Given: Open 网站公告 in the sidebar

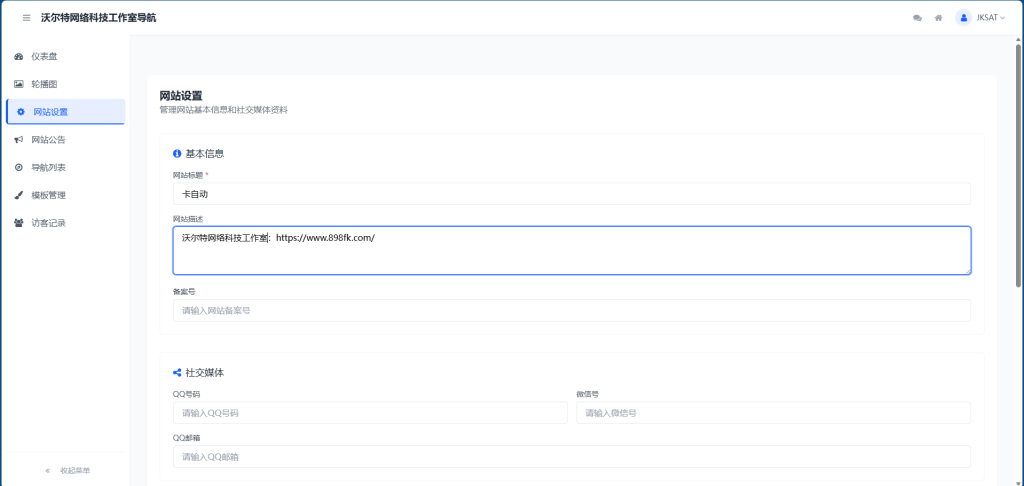Looking at the screenshot, I should tap(65, 140).
